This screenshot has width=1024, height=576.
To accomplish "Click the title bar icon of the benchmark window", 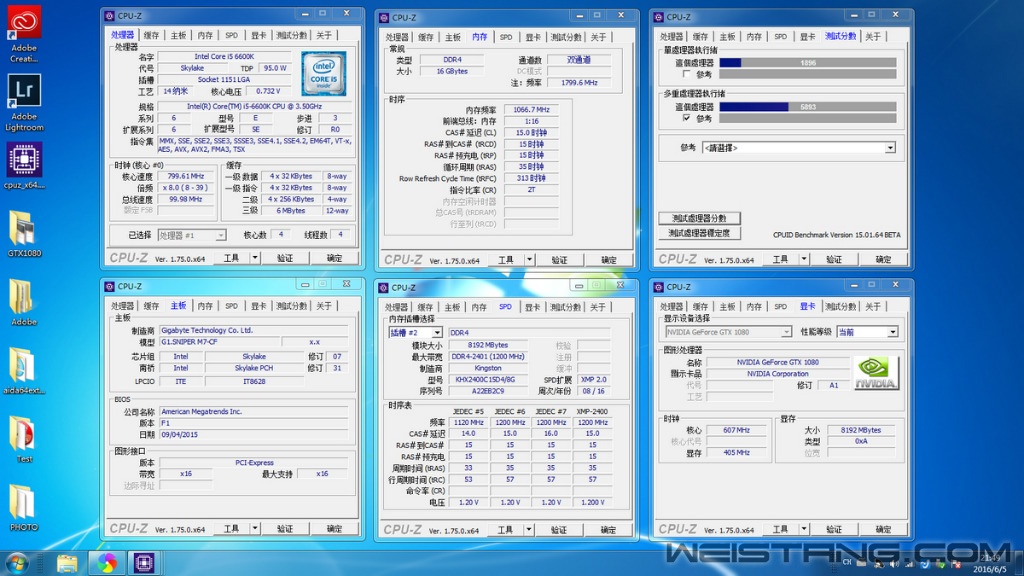I will pos(658,17).
